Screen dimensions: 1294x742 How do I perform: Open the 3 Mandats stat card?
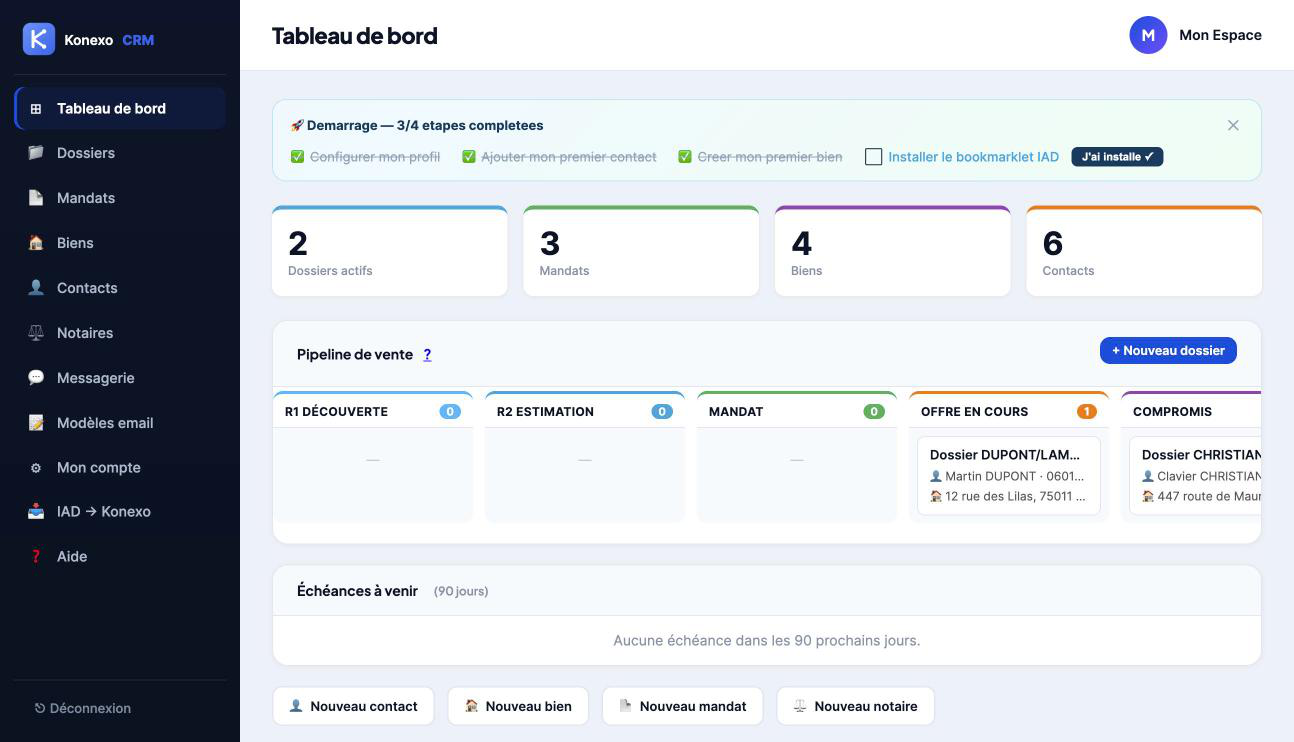pyautogui.click(x=641, y=251)
